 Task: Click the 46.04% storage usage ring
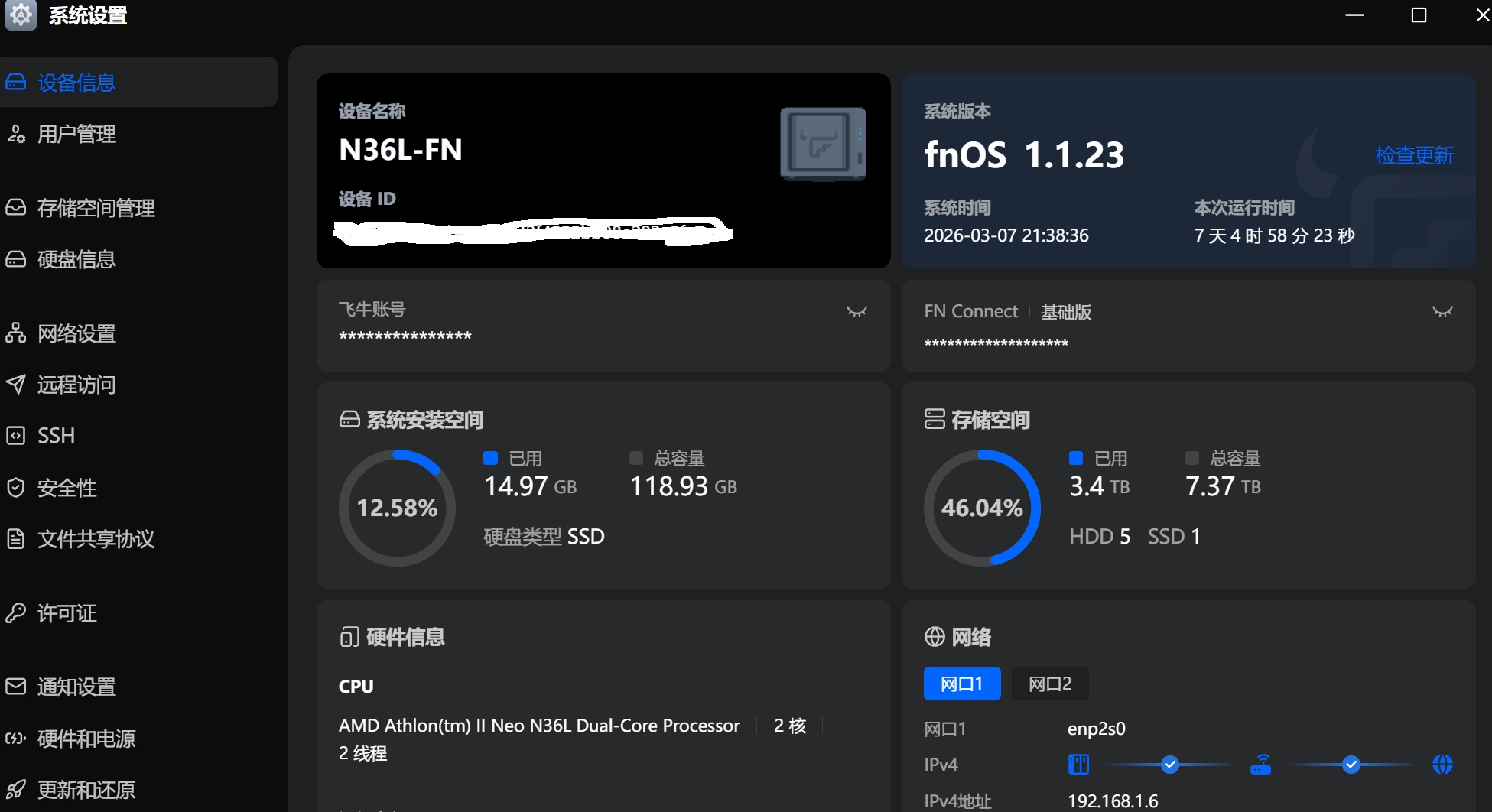click(x=982, y=507)
